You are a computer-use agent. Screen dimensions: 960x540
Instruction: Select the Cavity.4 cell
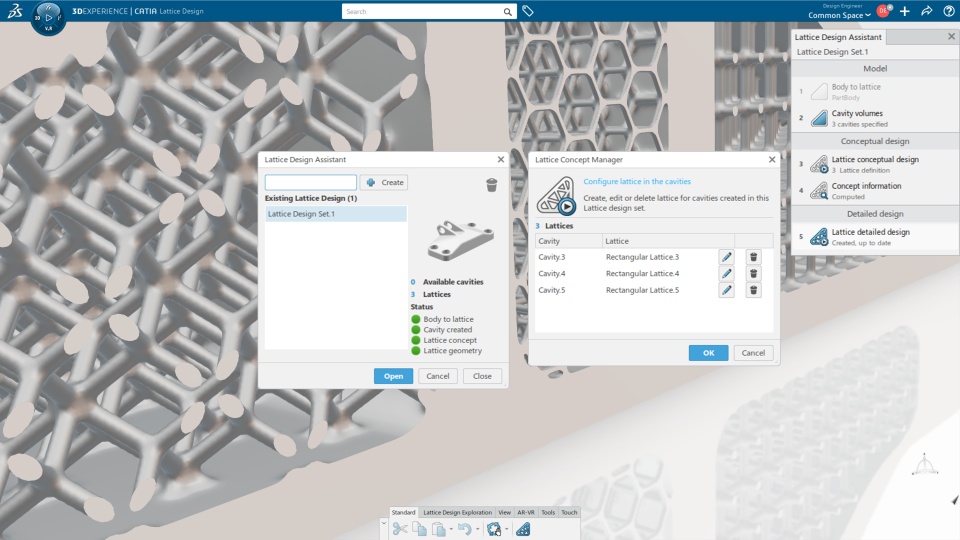[569, 274]
